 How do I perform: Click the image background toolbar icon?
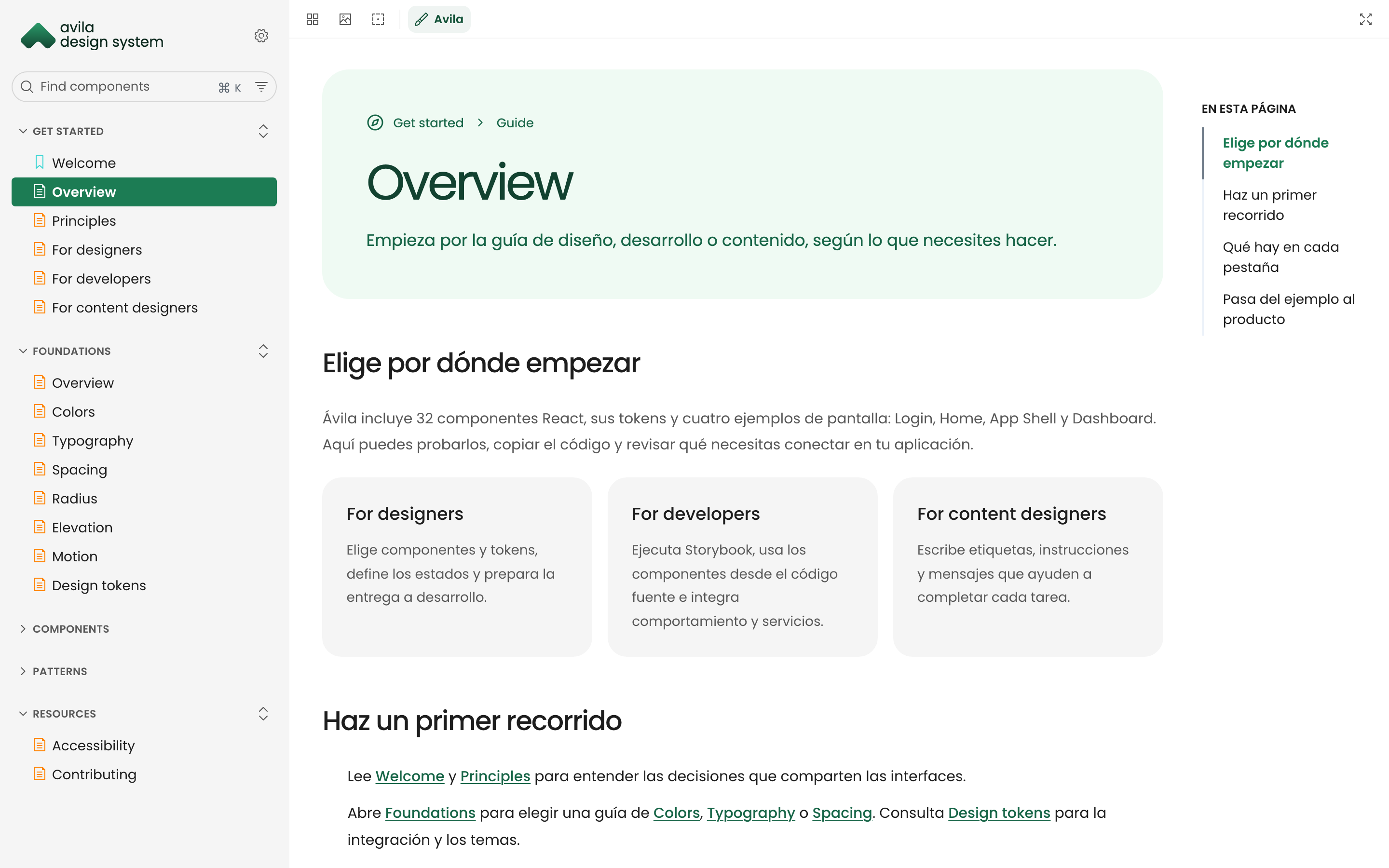point(345,19)
